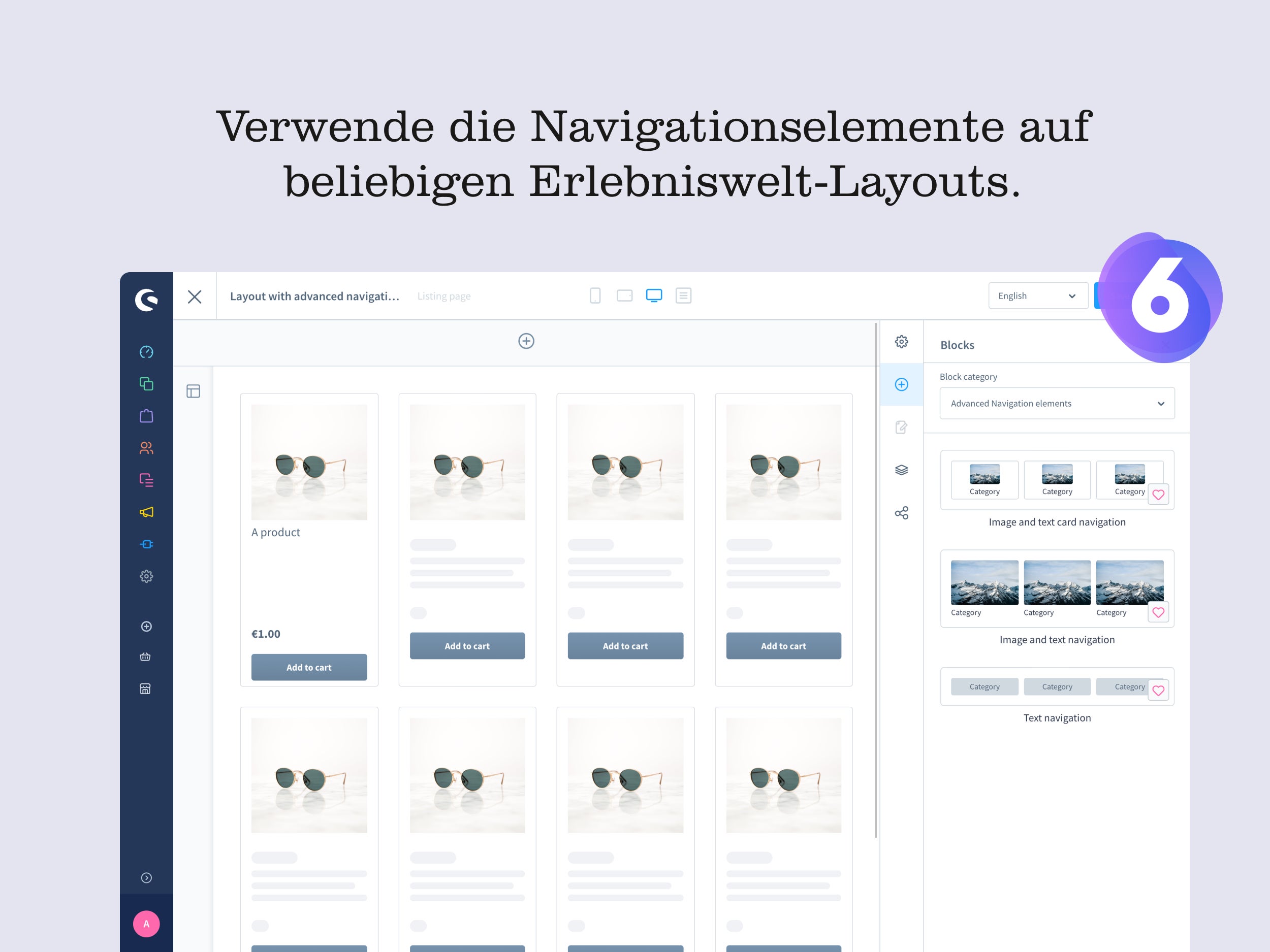Screen dimensions: 1270x952
Task: Open the Orders shopping bag icon
Action: click(x=146, y=416)
